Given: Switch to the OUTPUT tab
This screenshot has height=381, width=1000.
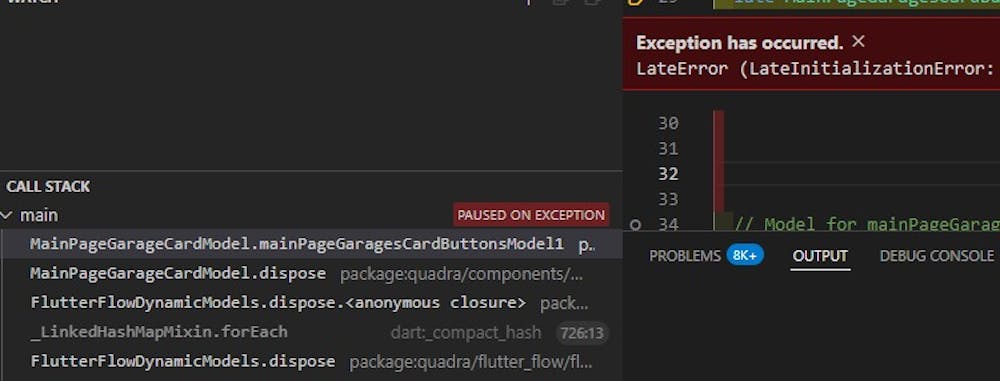Looking at the screenshot, I should 820,256.
